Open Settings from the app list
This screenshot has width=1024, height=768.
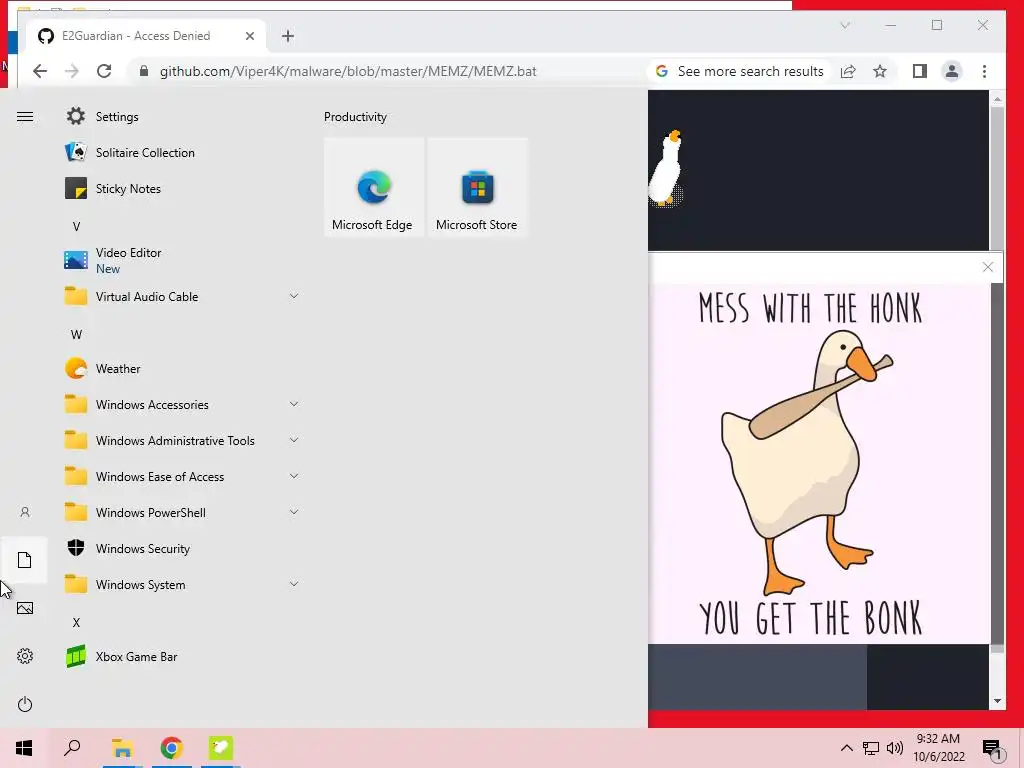coord(183,117)
